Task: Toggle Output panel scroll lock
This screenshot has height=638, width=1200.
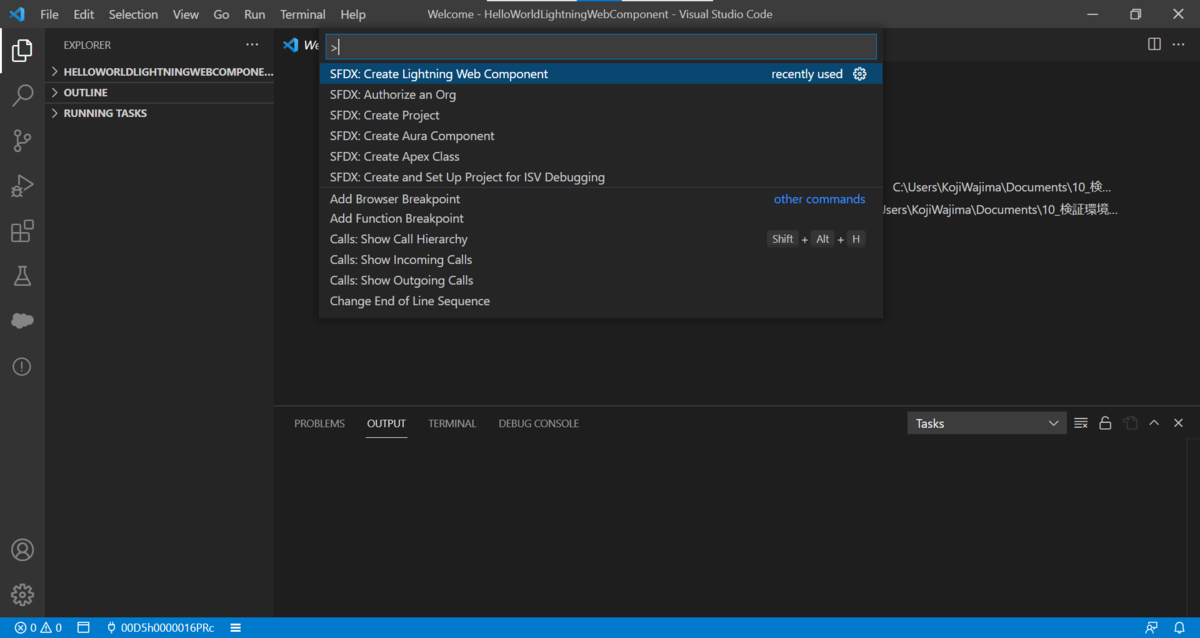Action: 1105,423
